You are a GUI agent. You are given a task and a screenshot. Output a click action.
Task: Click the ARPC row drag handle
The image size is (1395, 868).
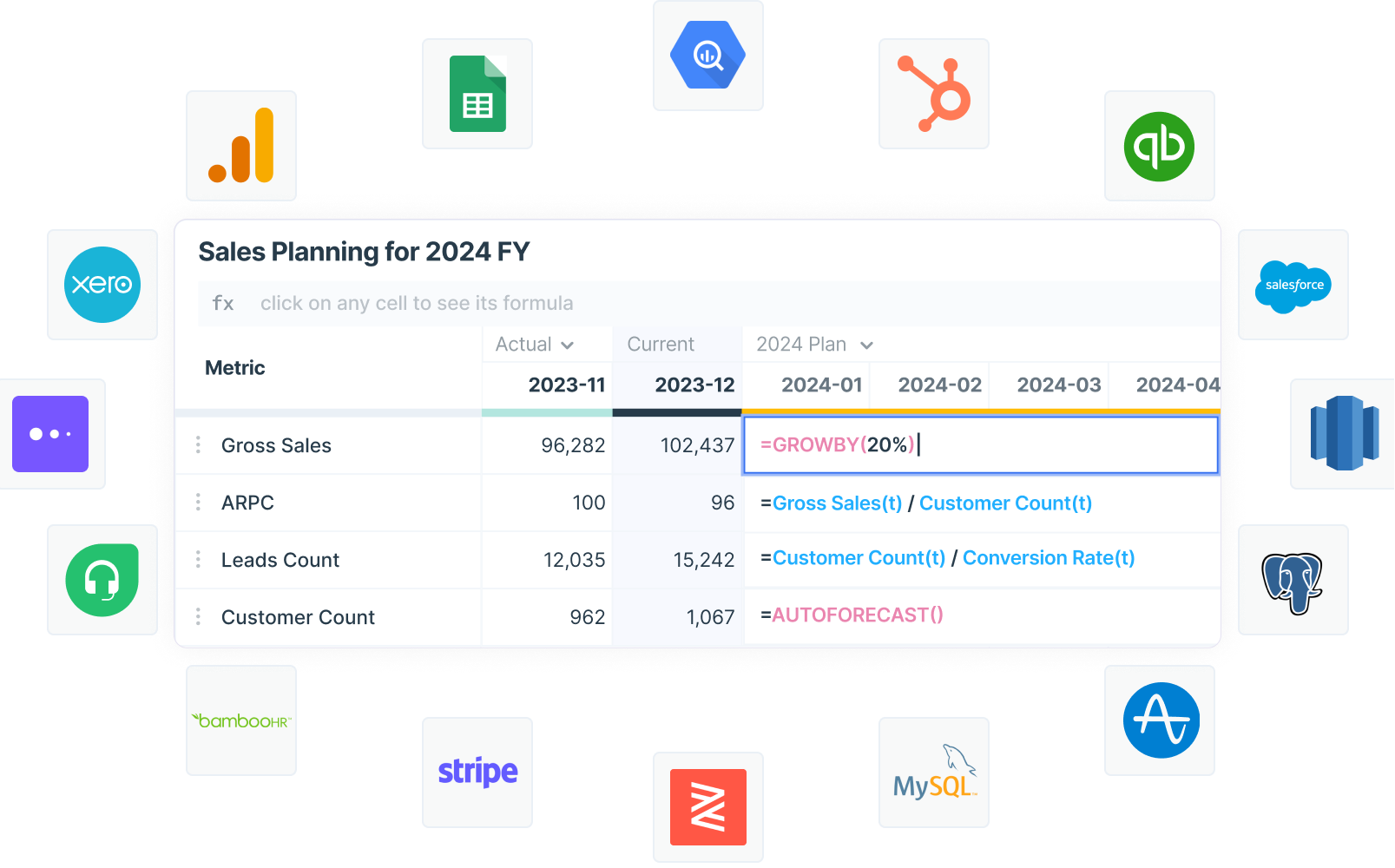(198, 502)
